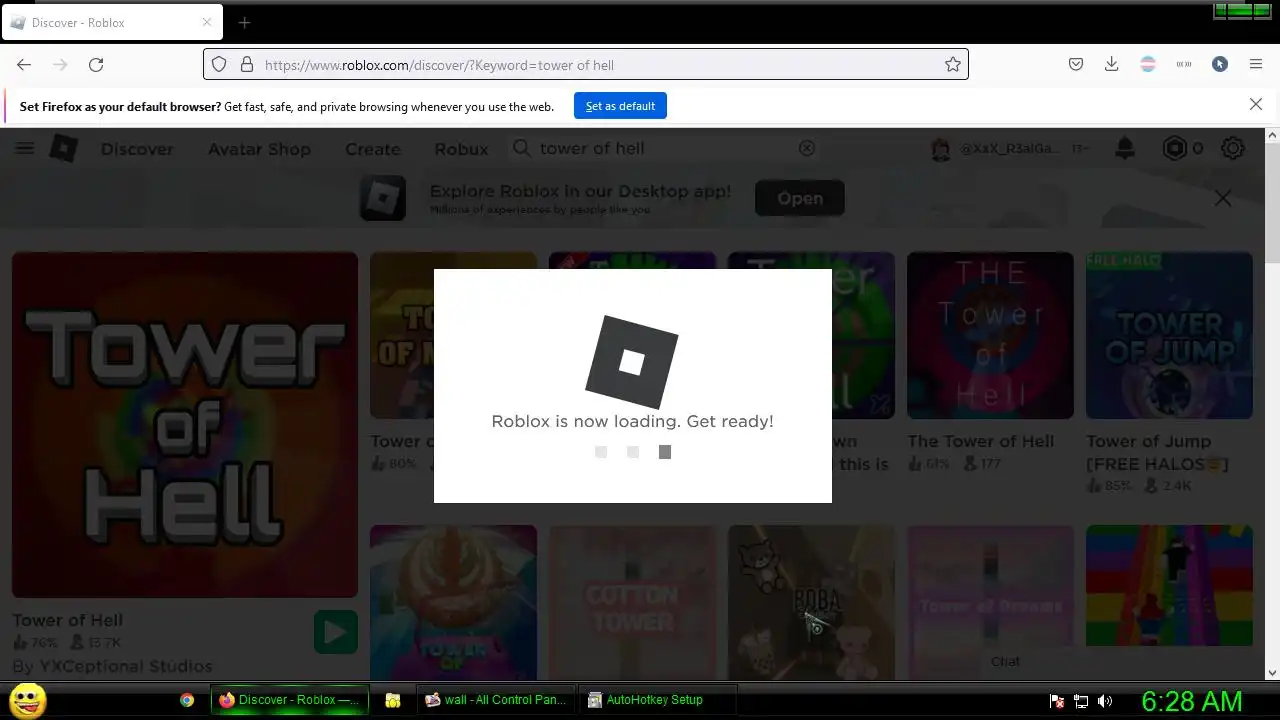Open the Firefox application menu
Viewport: 1280px width, 720px height.
pyautogui.click(x=1256, y=64)
